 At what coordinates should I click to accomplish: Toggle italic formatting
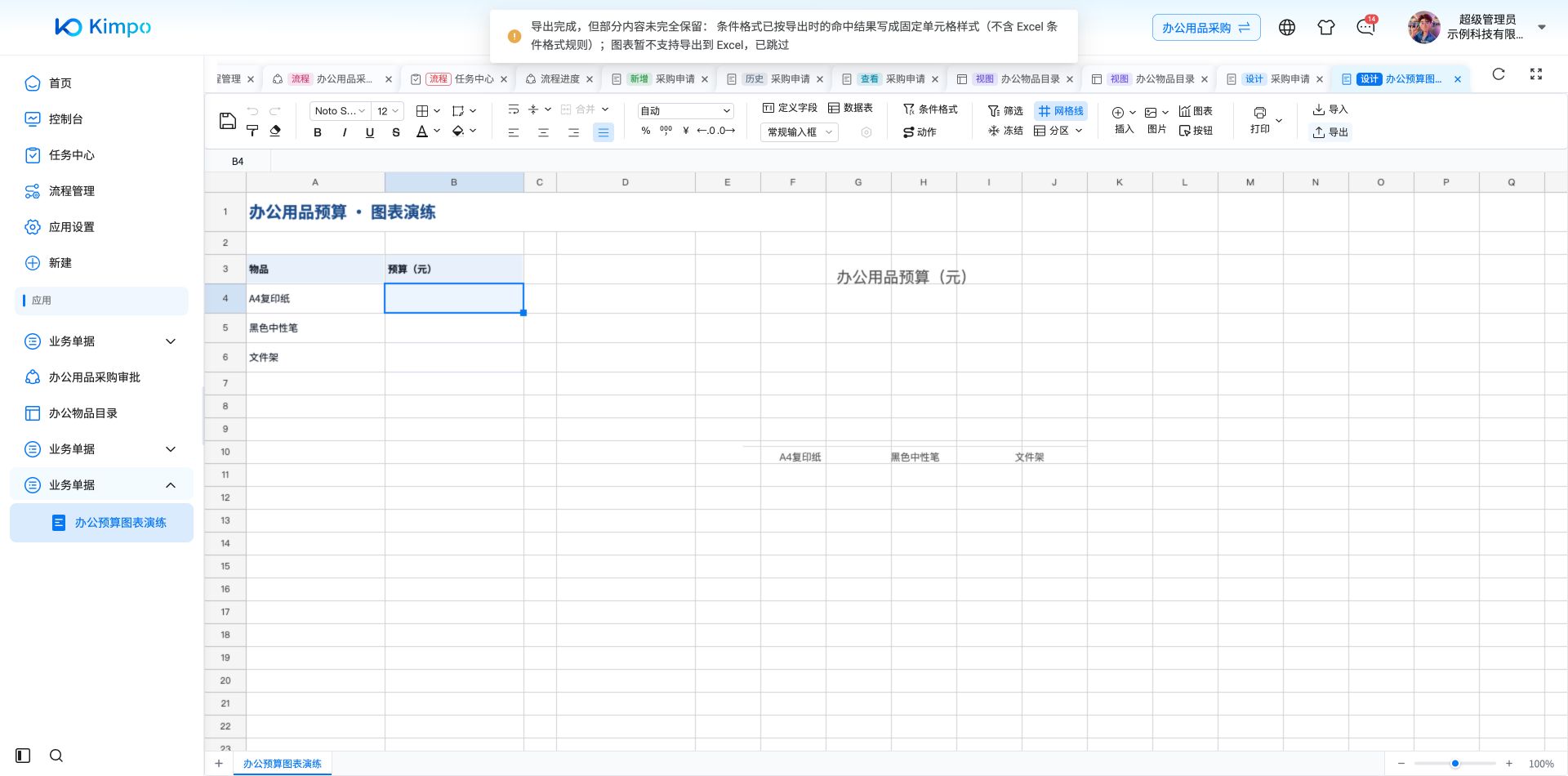point(344,132)
